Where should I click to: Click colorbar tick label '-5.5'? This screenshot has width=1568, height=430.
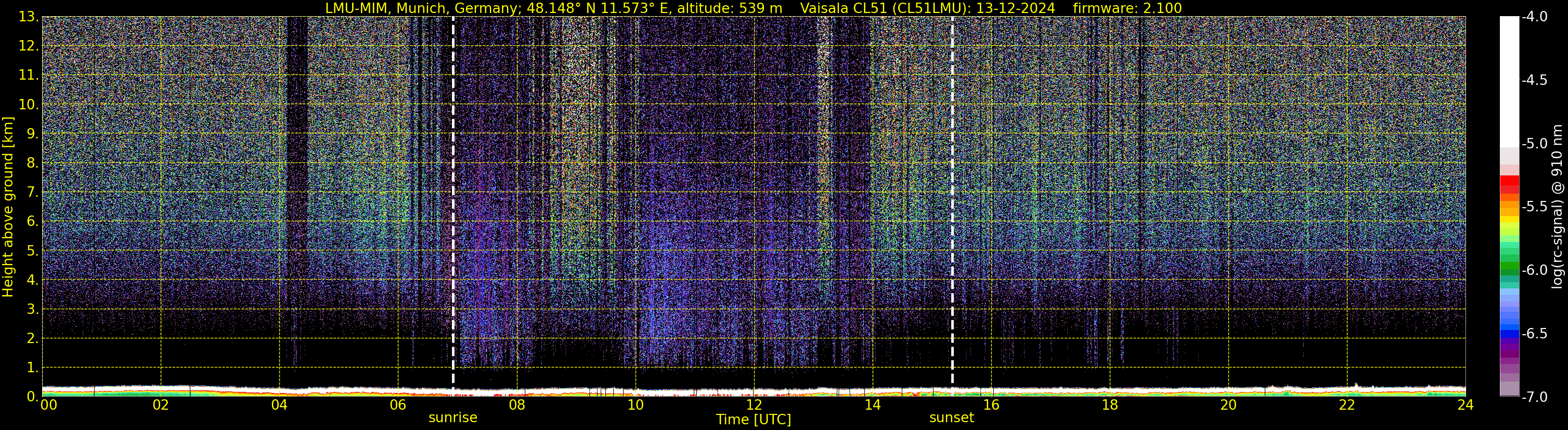[1535, 207]
